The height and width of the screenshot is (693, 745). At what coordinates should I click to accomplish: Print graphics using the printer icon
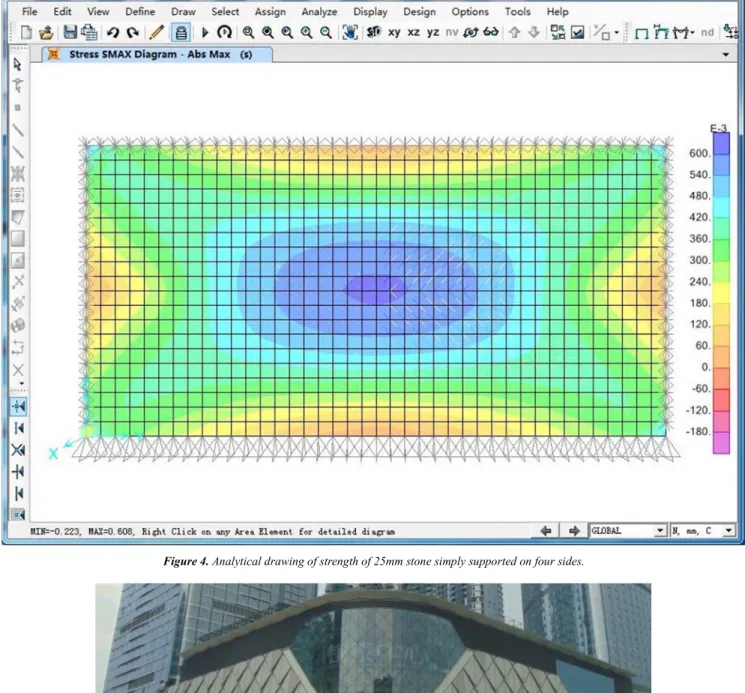pos(89,32)
